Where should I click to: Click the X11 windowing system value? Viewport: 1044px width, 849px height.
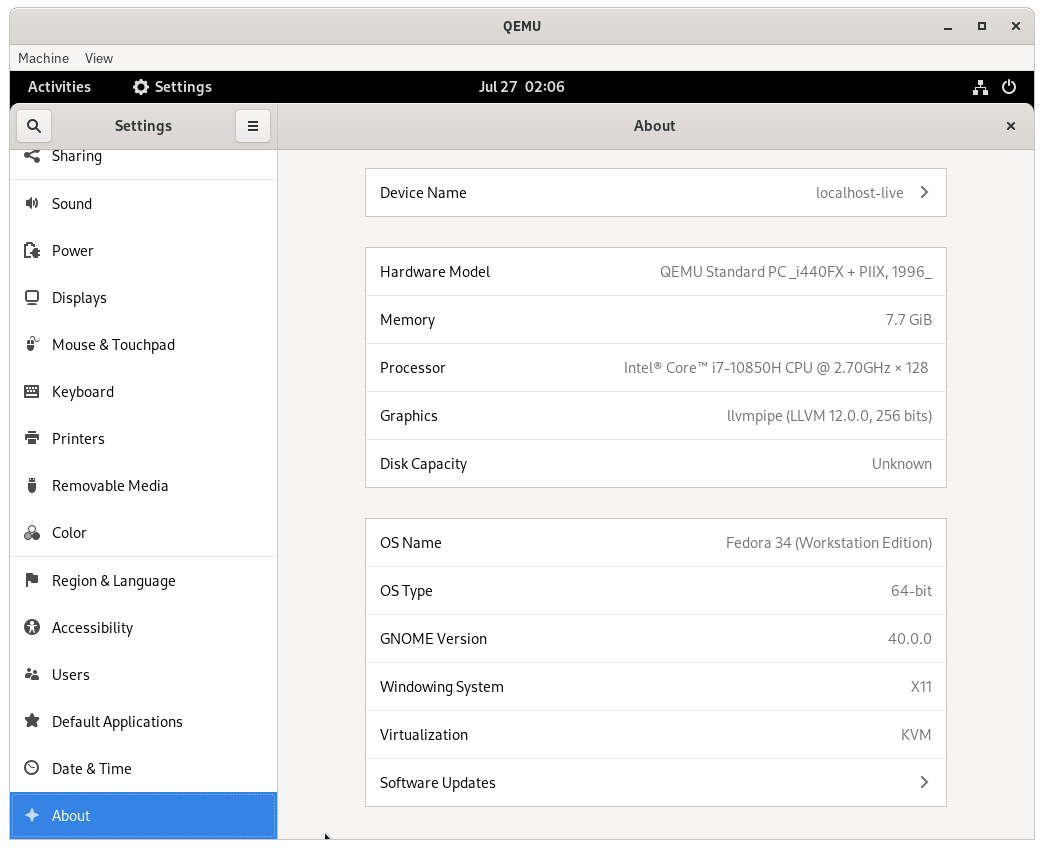click(921, 687)
